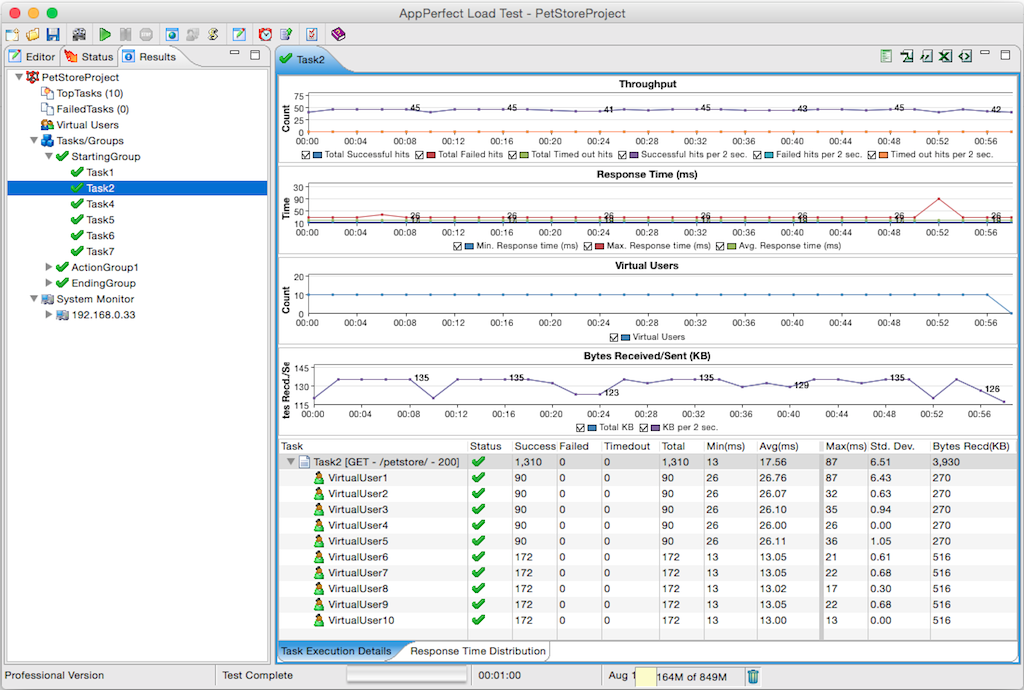Click the Record camera icon

pos(79,35)
